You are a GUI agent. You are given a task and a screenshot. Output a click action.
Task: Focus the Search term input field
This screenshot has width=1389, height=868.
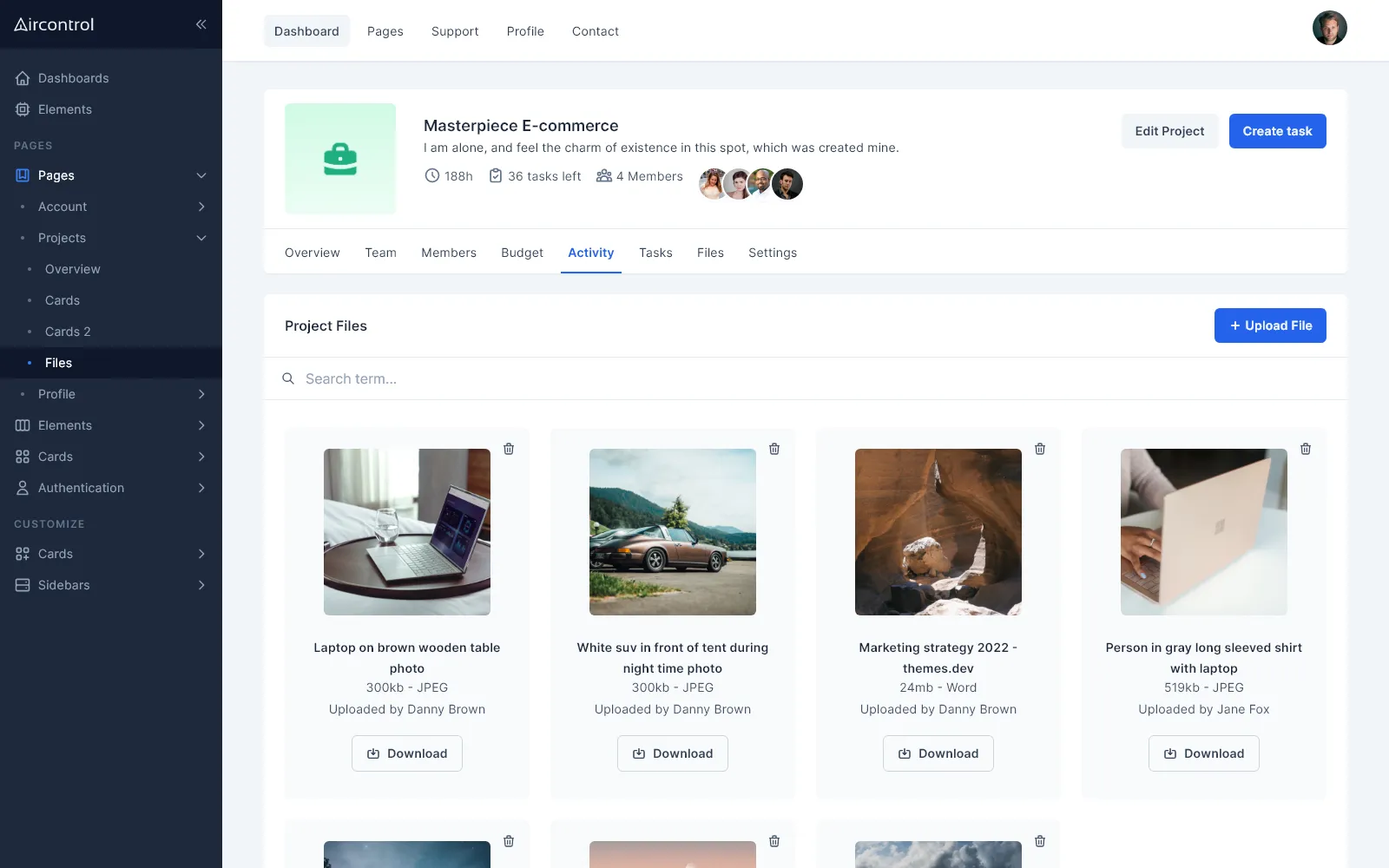806,378
